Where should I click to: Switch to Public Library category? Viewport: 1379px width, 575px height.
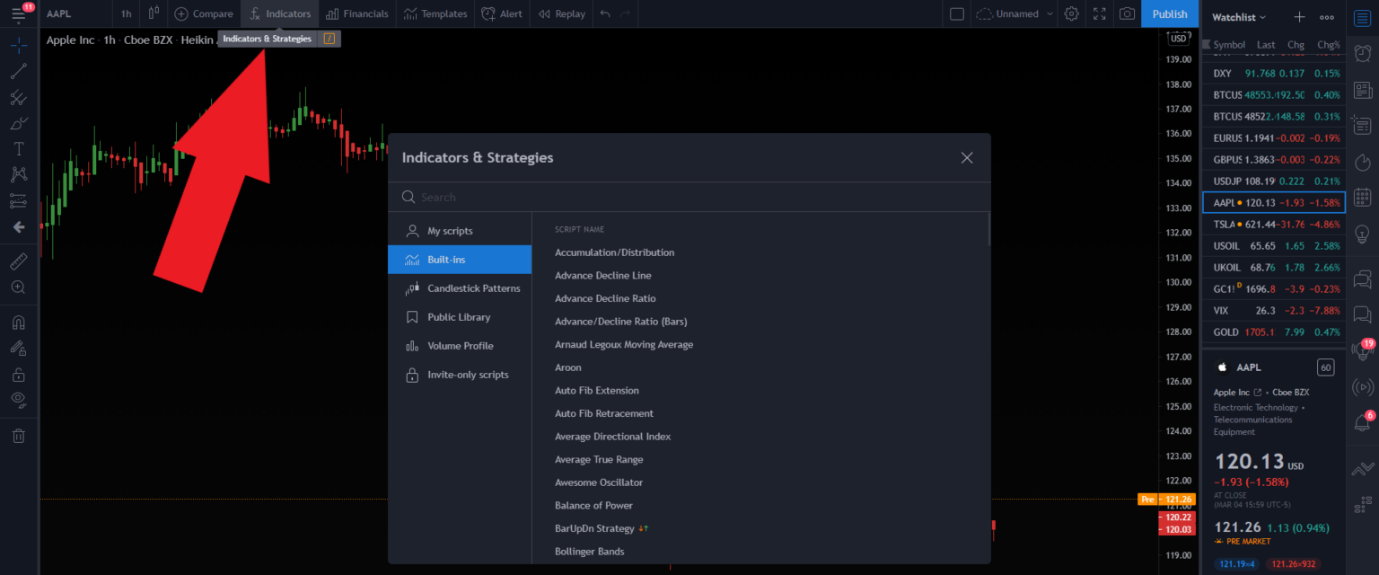click(458, 317)
